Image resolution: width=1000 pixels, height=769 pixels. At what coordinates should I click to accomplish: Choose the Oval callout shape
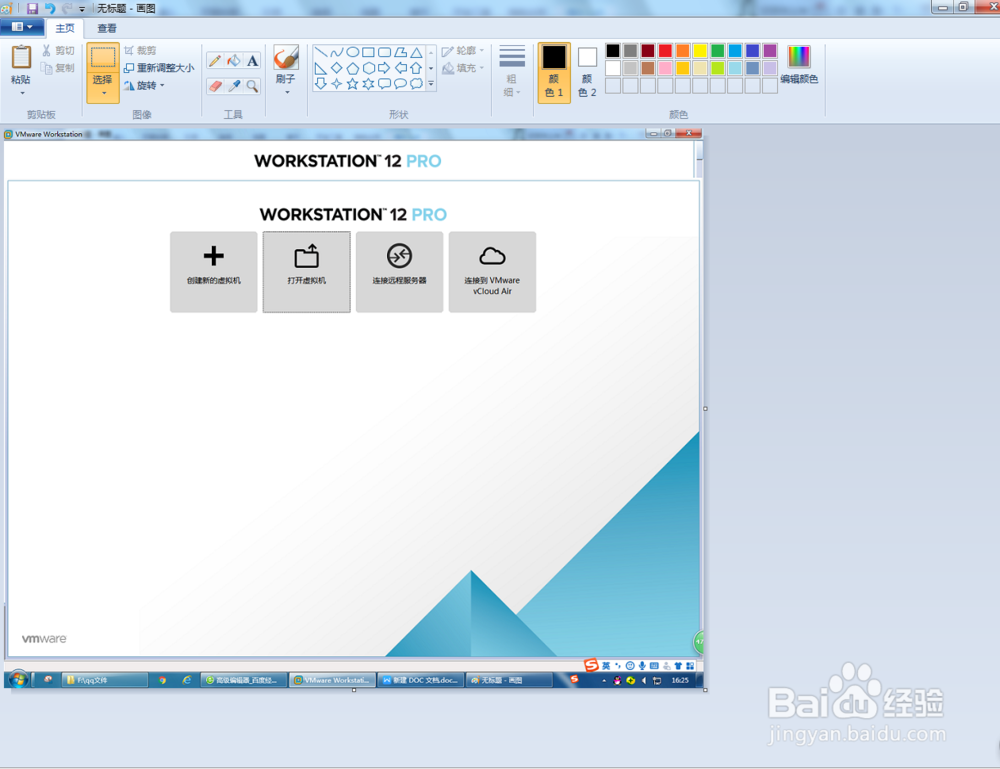click(x=401, y=84)
